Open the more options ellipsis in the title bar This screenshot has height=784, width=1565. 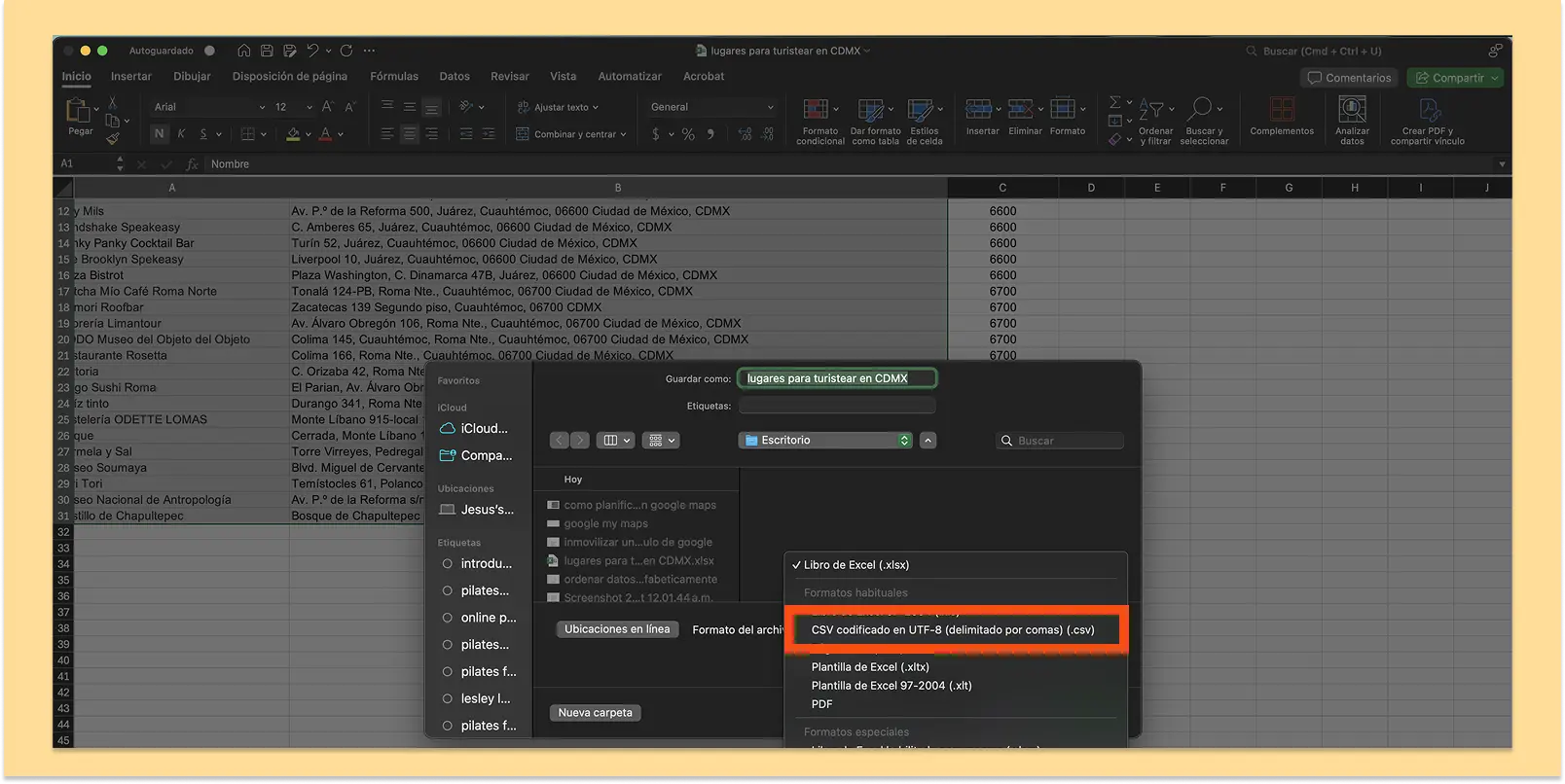coord(369,51)
